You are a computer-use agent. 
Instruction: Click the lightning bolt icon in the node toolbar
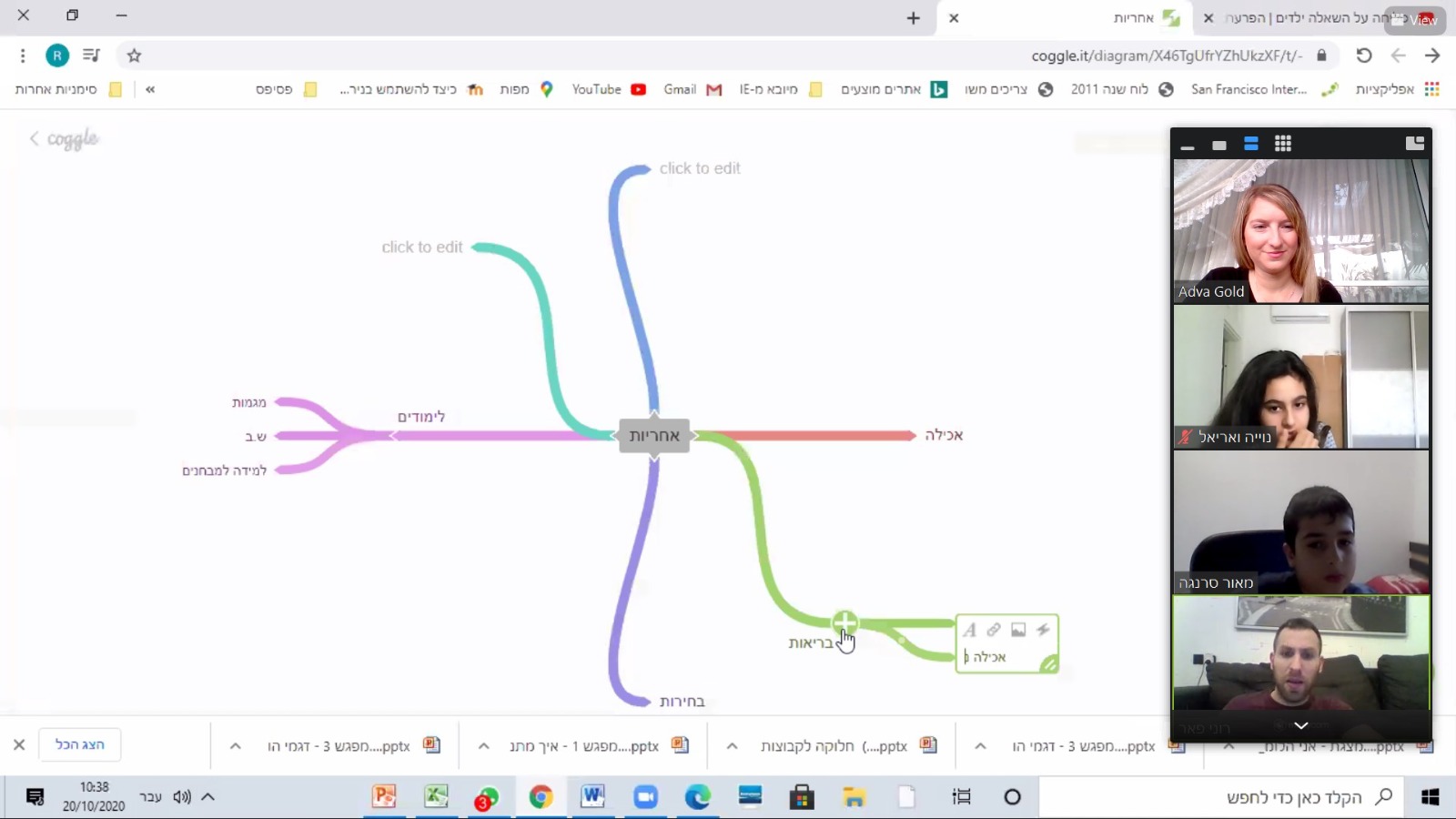point(1043,630)
